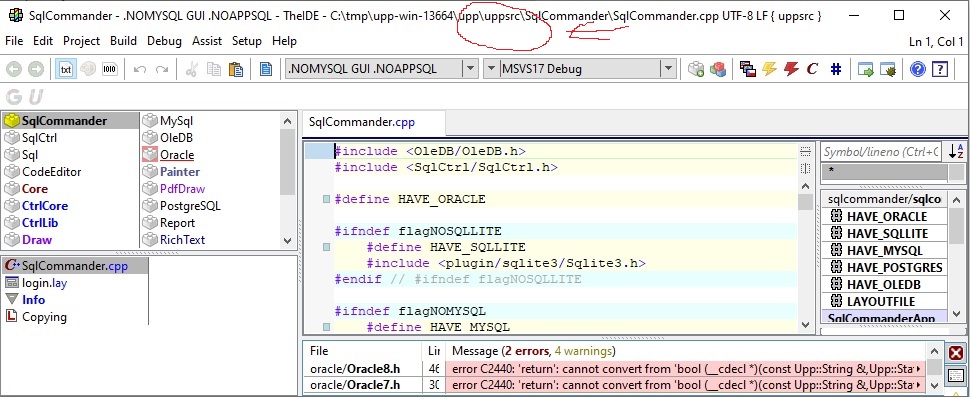Click the boxed question mark icon
970x397 pixels.
tap(940, 69)
